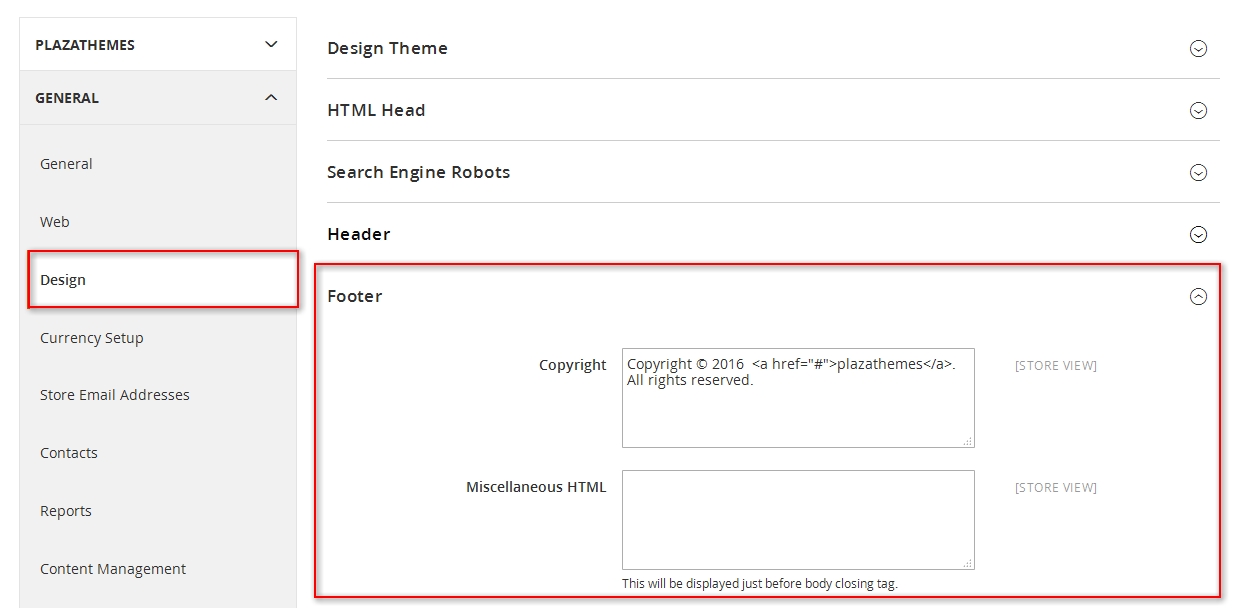
Task: Navigate to Currency Setup settings
Action: pos(91,338)
